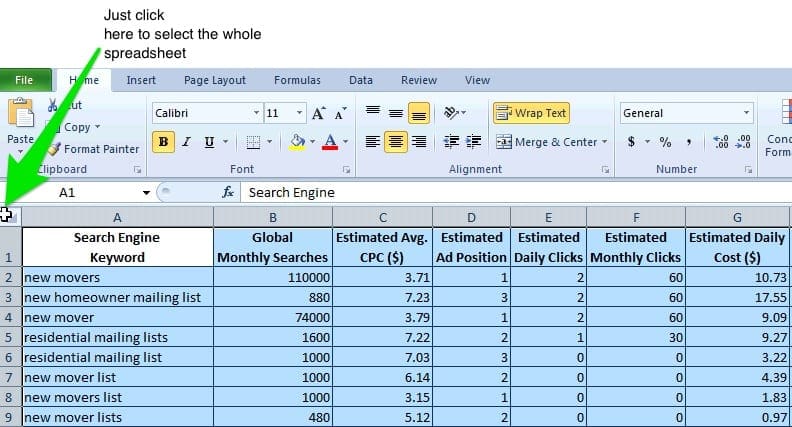
Task: Click the Increase Font Size icon
Action: point(318,113)
